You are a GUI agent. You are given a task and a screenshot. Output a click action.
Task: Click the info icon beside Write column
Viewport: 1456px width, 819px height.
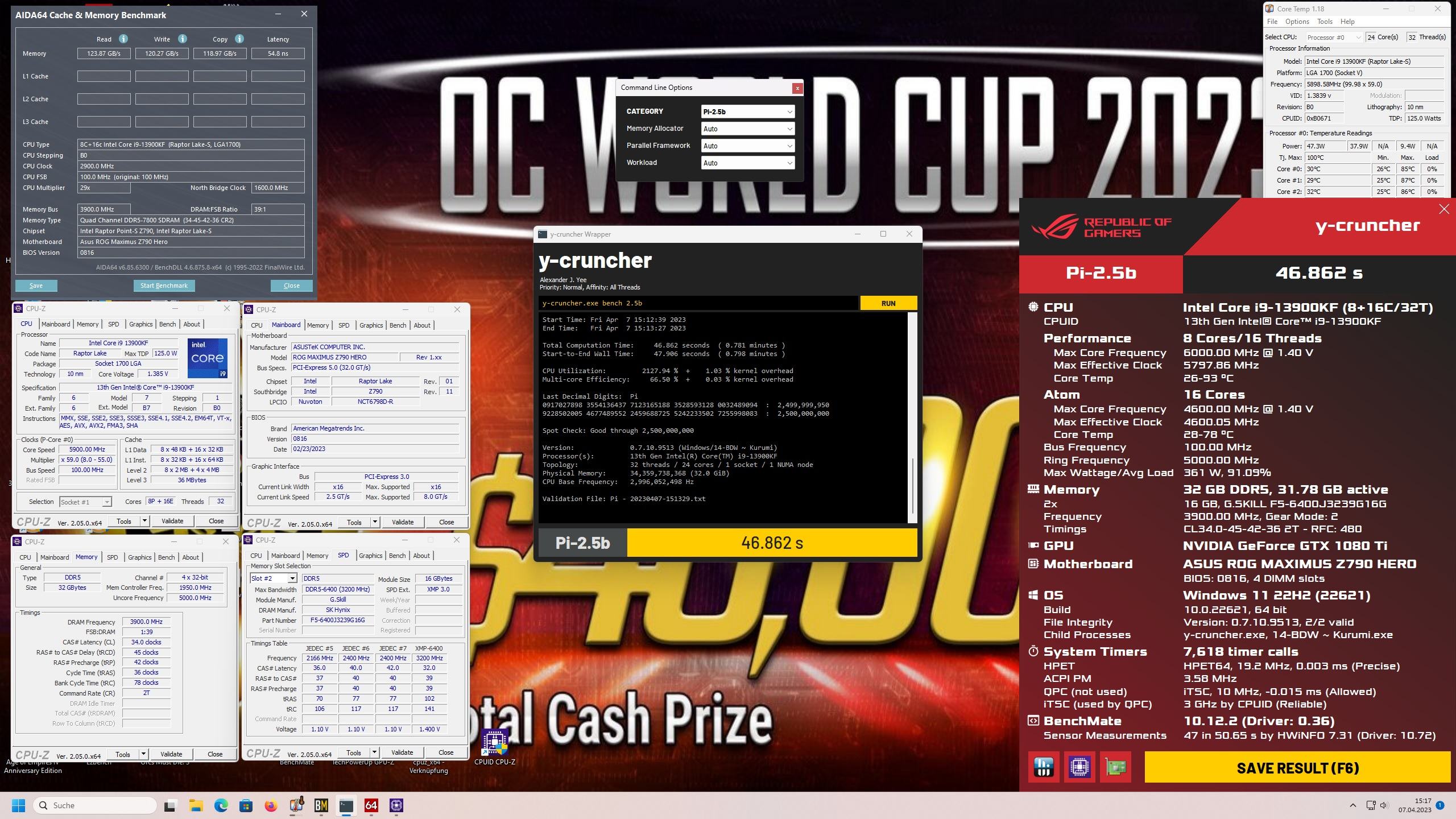coord(182,39)
